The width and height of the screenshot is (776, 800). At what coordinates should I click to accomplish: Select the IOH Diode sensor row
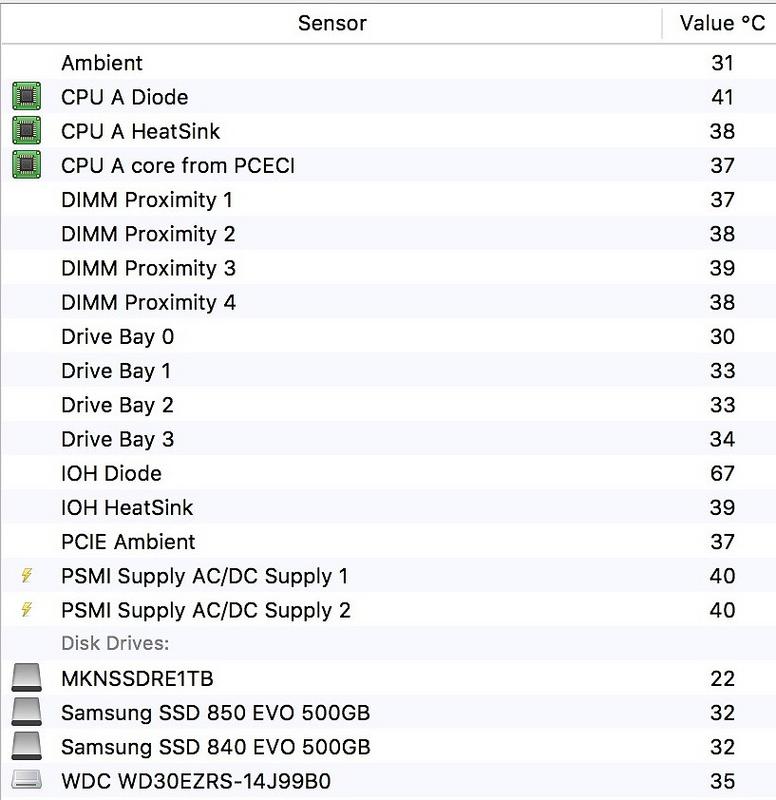[x=111, y=473]
